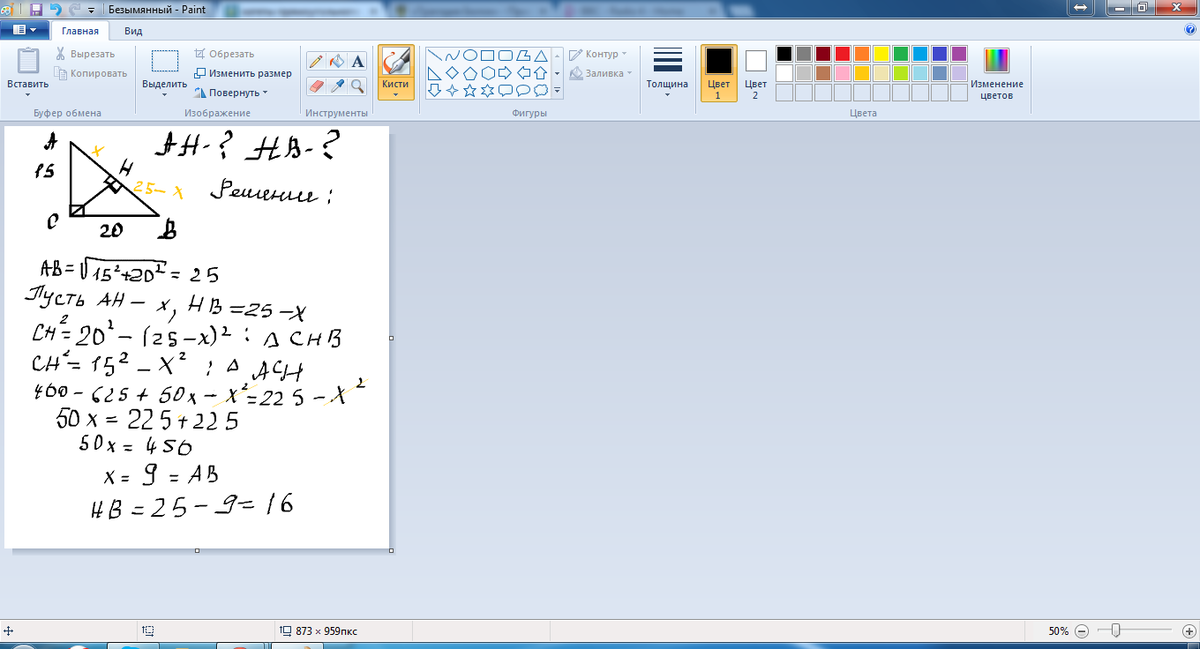Click the Save icon in title bar

point(37,9)
